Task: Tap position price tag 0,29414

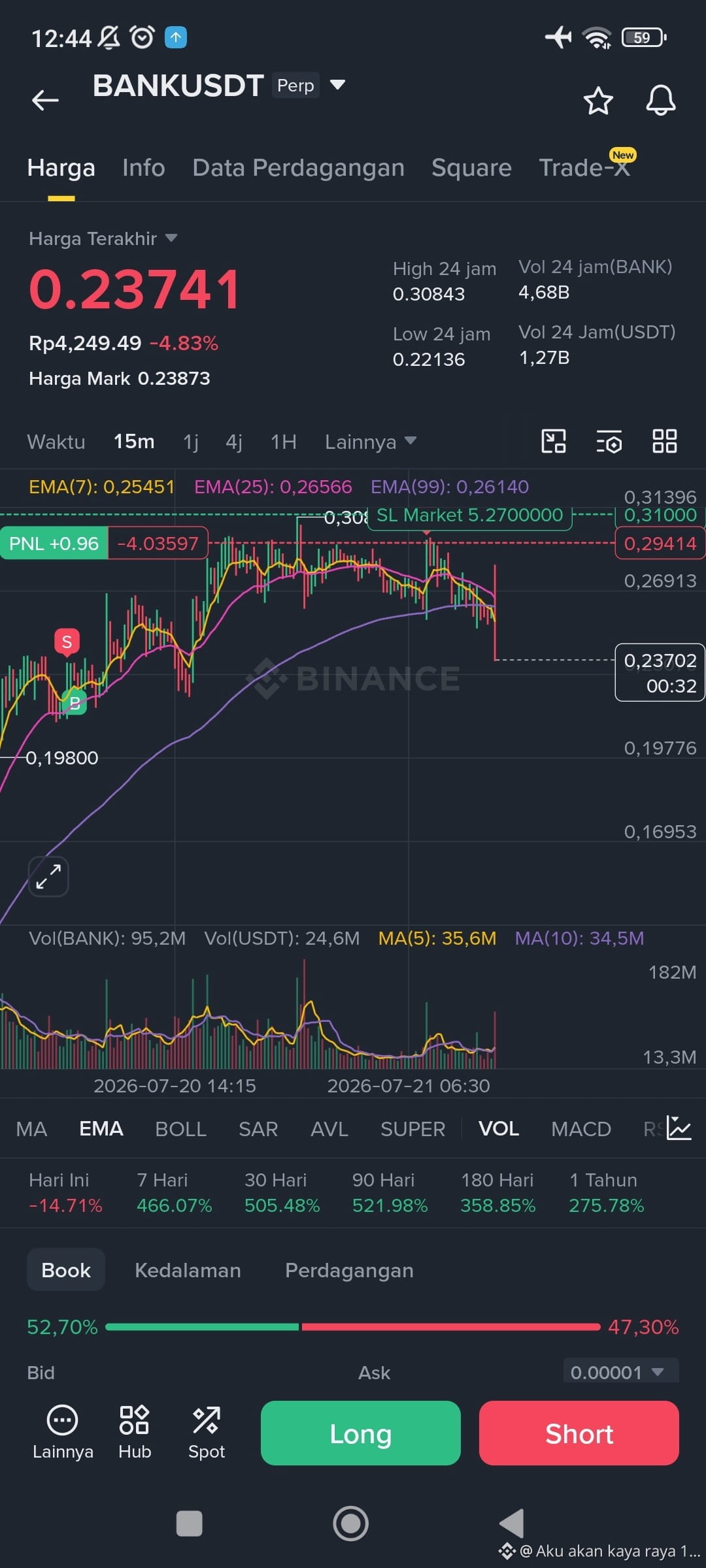Action: coord(660,544)
